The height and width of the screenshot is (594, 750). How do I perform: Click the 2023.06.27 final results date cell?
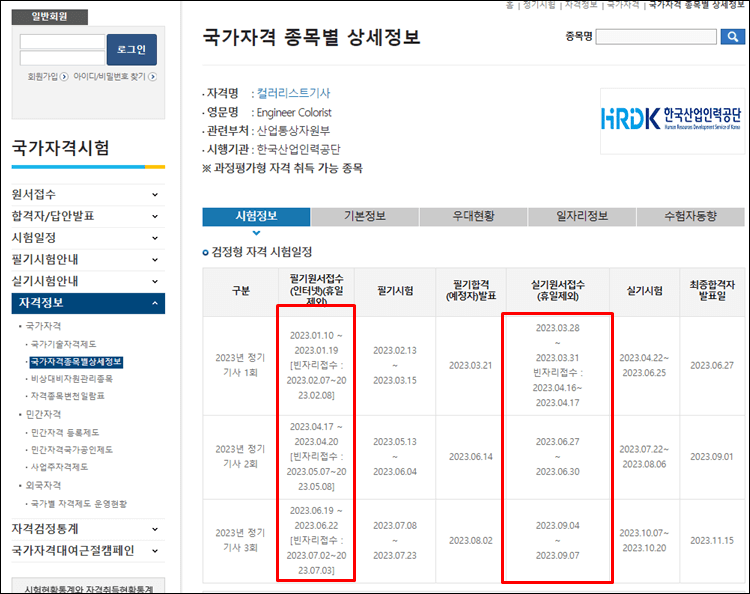click(712, 365)
